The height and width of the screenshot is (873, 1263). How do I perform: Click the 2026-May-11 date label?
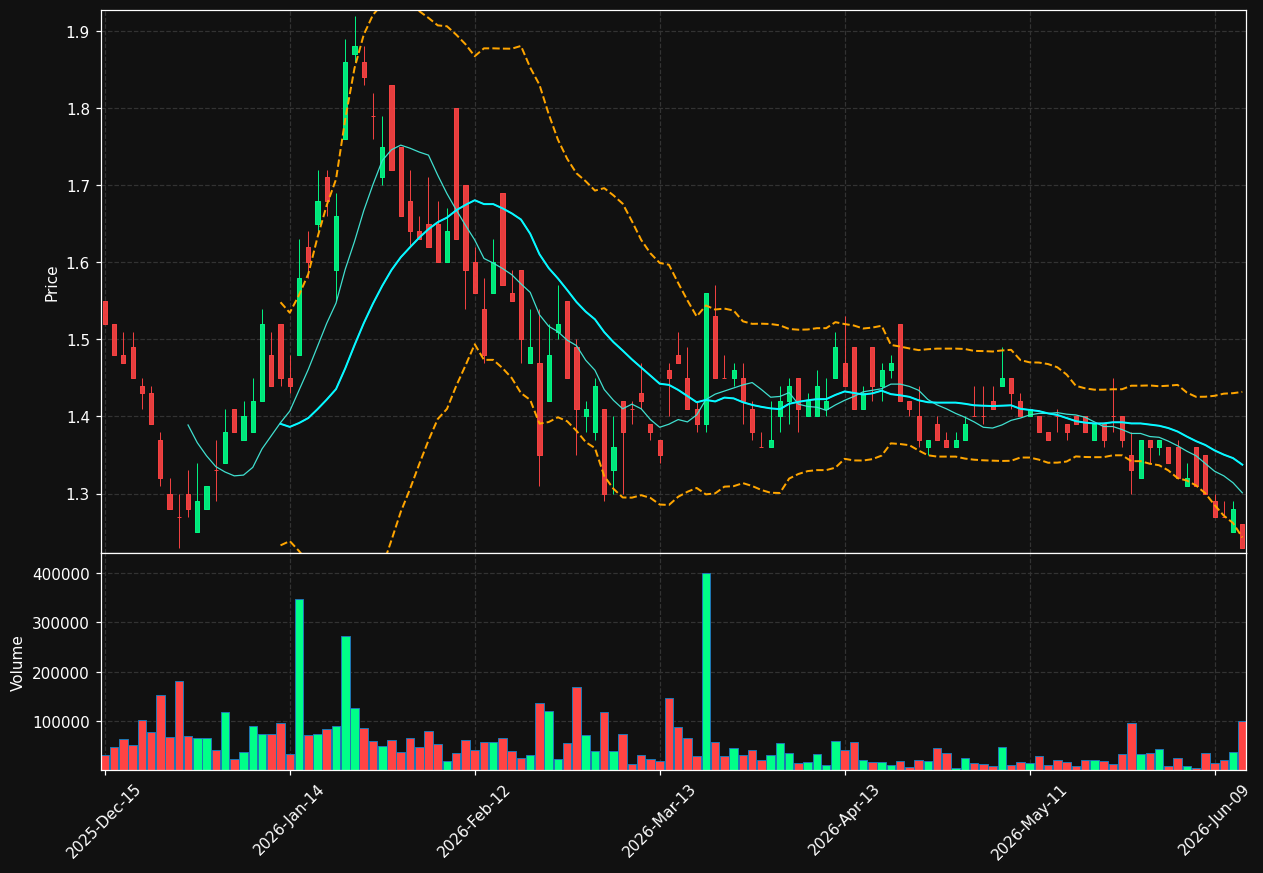1029,822
